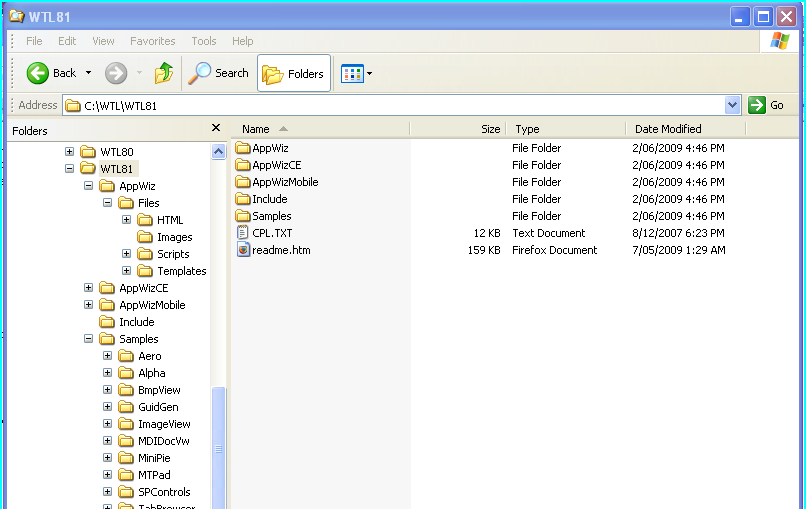Screen dimensions: 806x509
Task: Collapse the Samples tree node
Action: pos(88,338)
